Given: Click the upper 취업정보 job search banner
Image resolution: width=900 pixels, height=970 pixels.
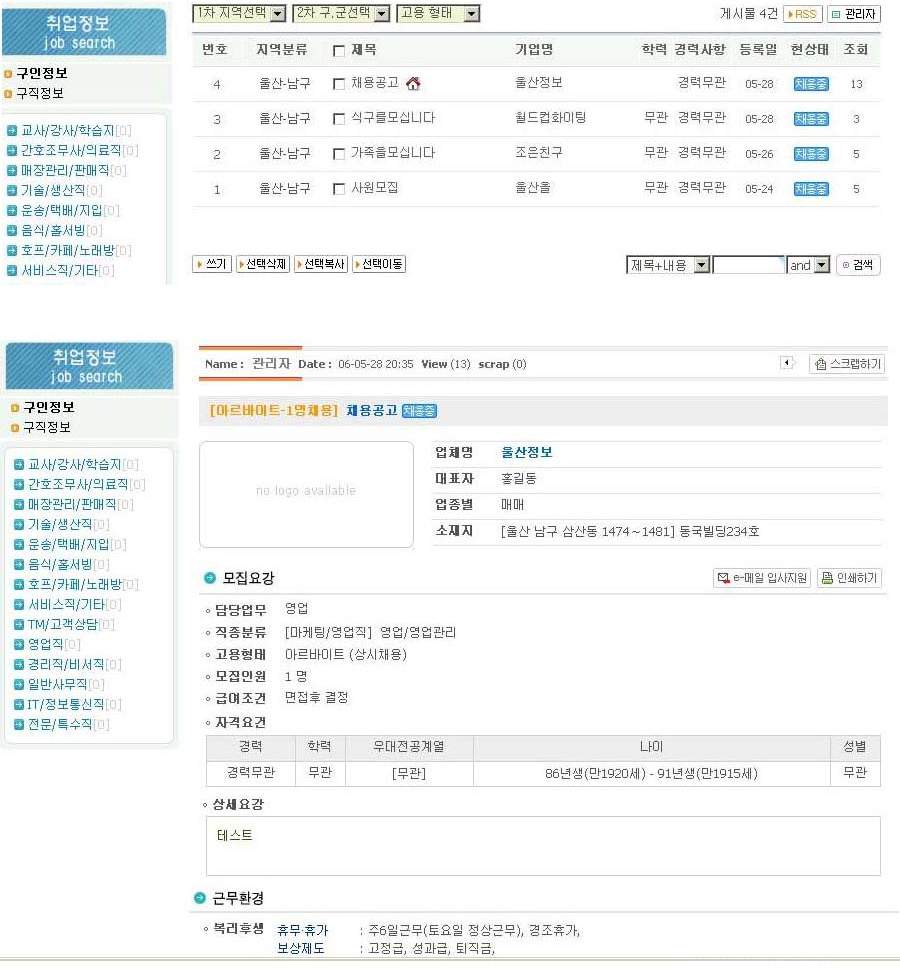Looking at the screenshot, I should 84,30.
